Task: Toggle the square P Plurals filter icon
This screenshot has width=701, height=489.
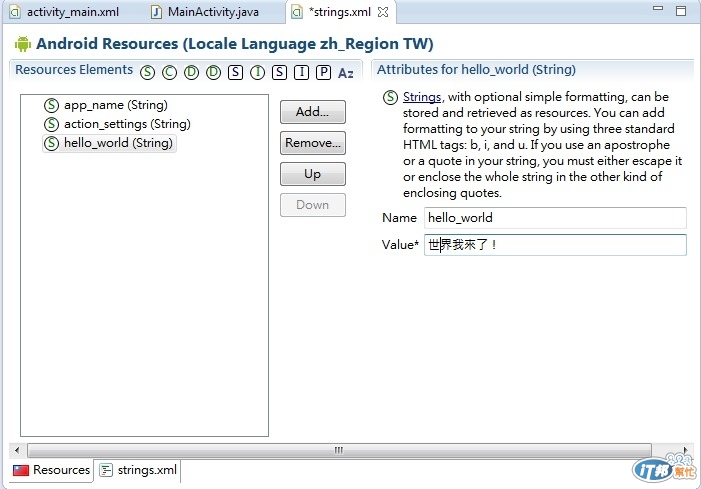Action: click(x=323, y=72)
